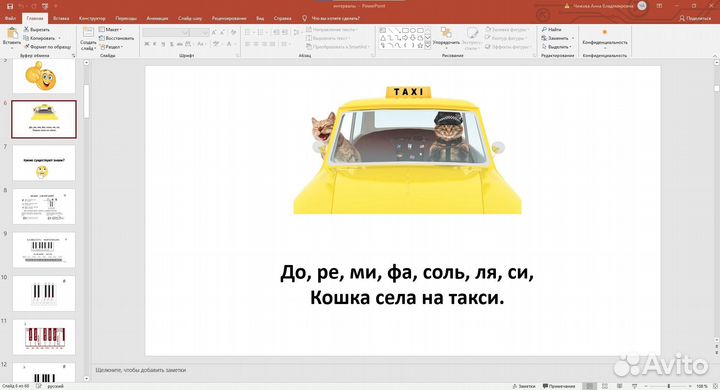
Task: Click Копировать (Copy) command
Action: (39, 38)
